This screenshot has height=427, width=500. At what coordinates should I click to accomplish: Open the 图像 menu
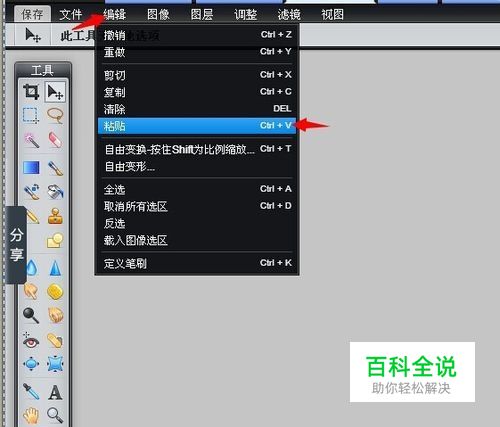pos(158,14)
